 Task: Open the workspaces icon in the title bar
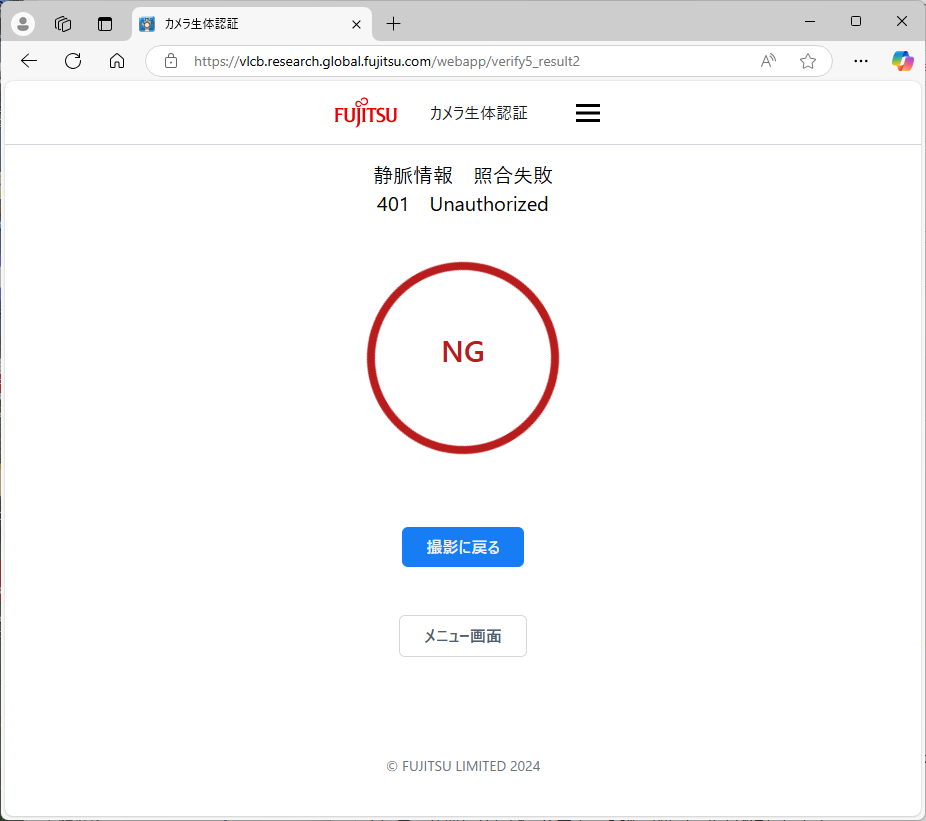63,24
